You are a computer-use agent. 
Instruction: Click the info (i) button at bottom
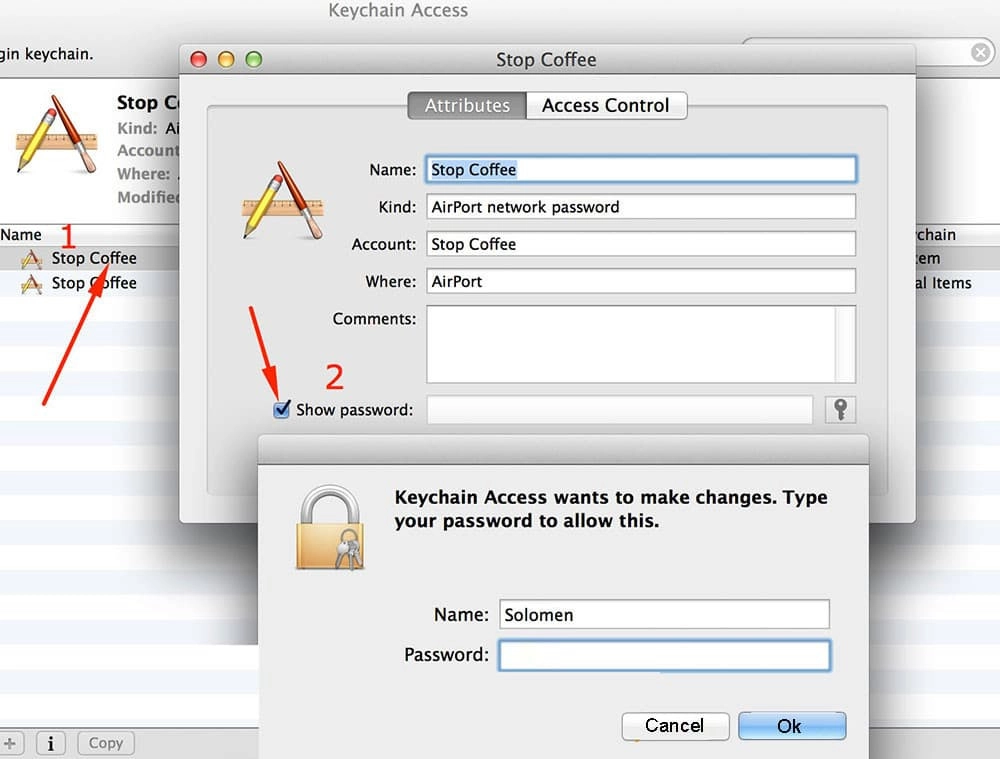50,743
